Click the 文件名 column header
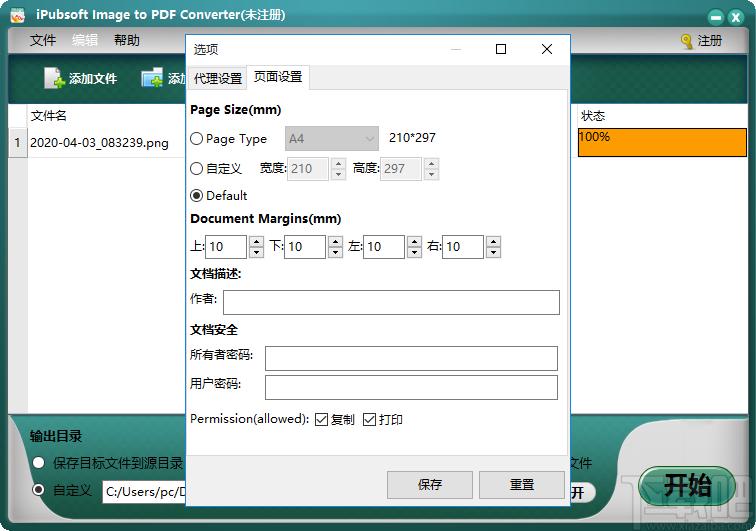This screenshot has height=531, width=756. 48,116
